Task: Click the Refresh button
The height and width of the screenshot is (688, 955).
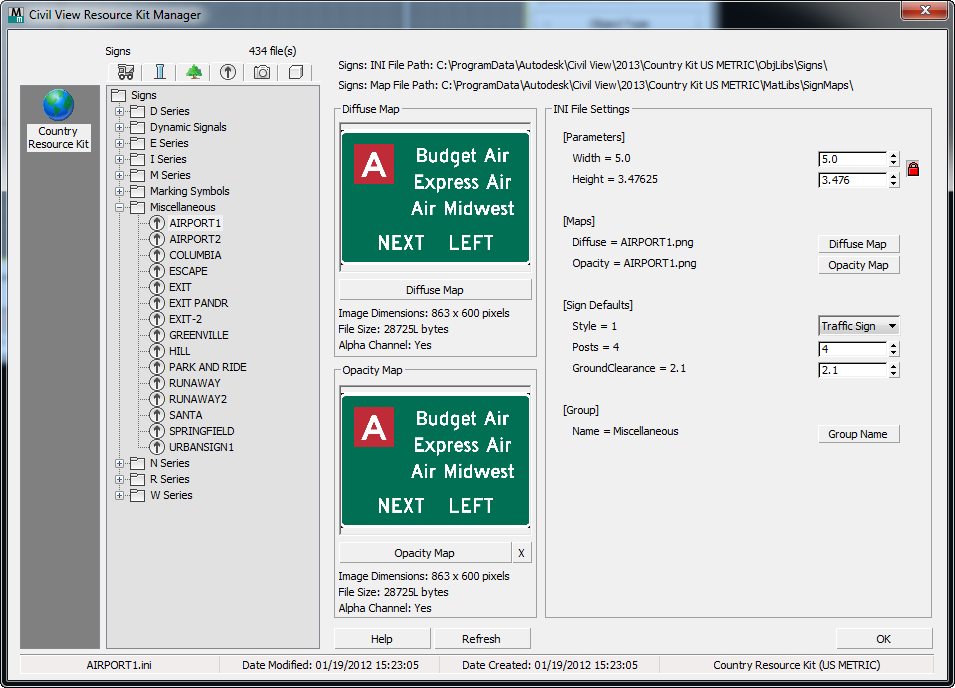Action: 481,639
